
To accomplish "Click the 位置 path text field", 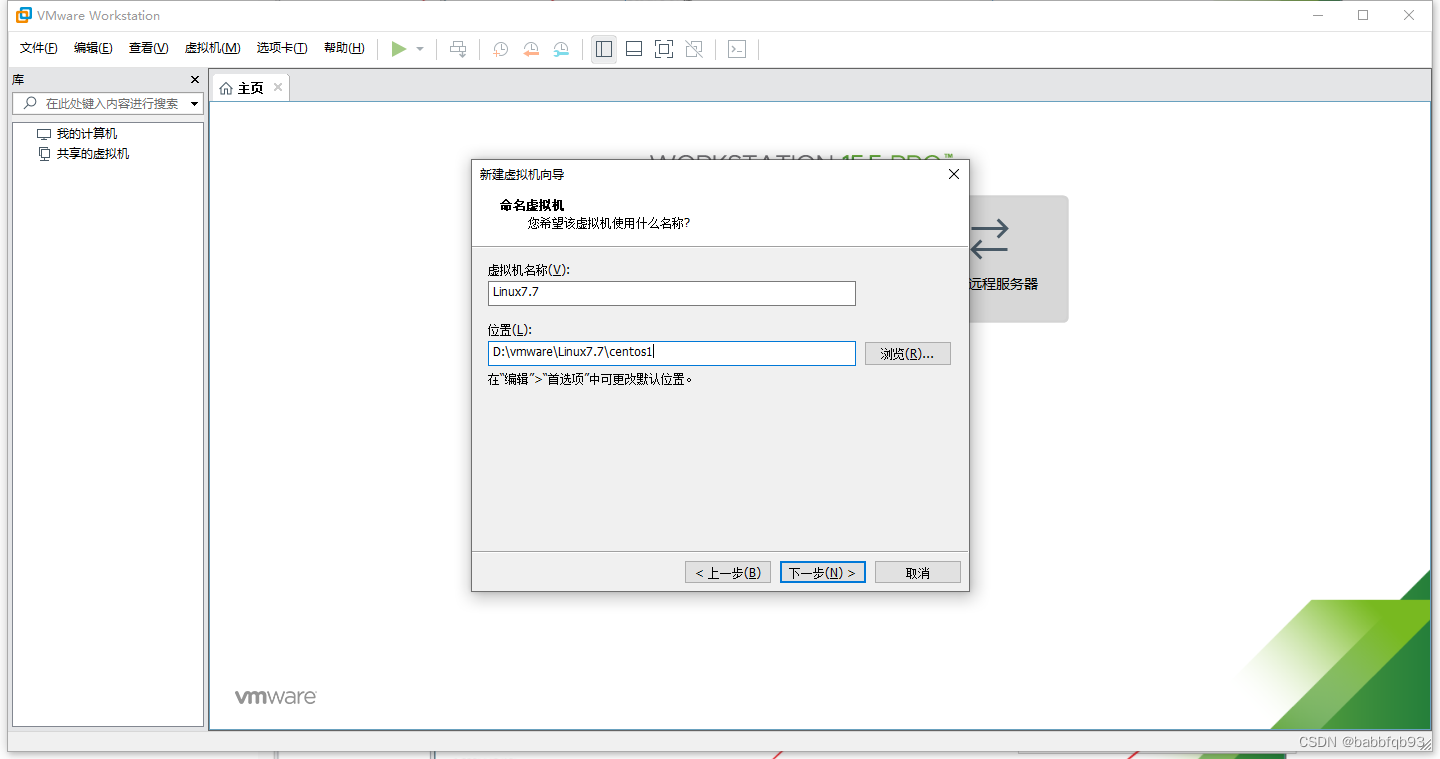I will coord(672,353).
